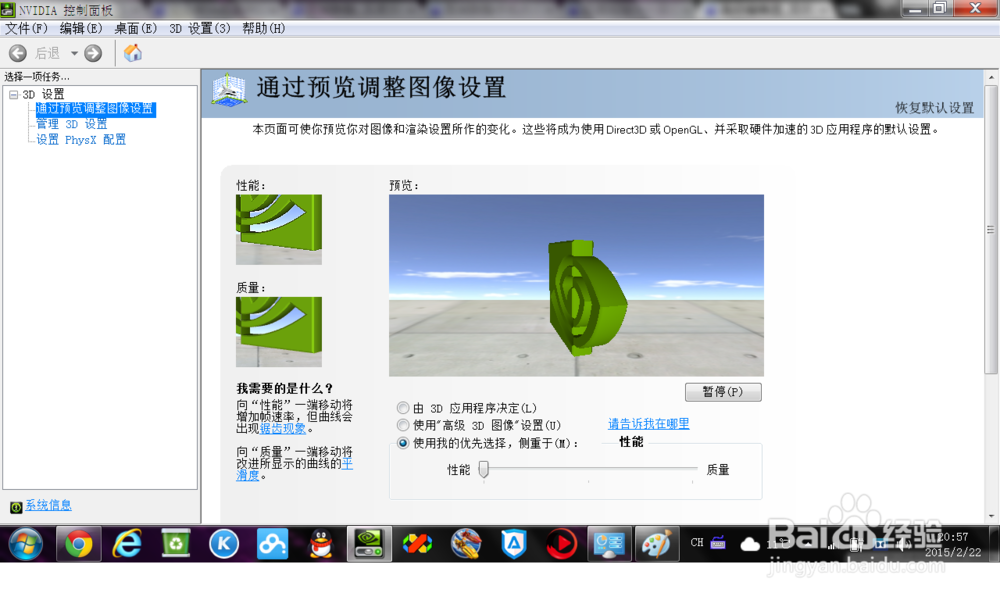
Task: Open the 帮助(H) menu
Action: point(263,29)
